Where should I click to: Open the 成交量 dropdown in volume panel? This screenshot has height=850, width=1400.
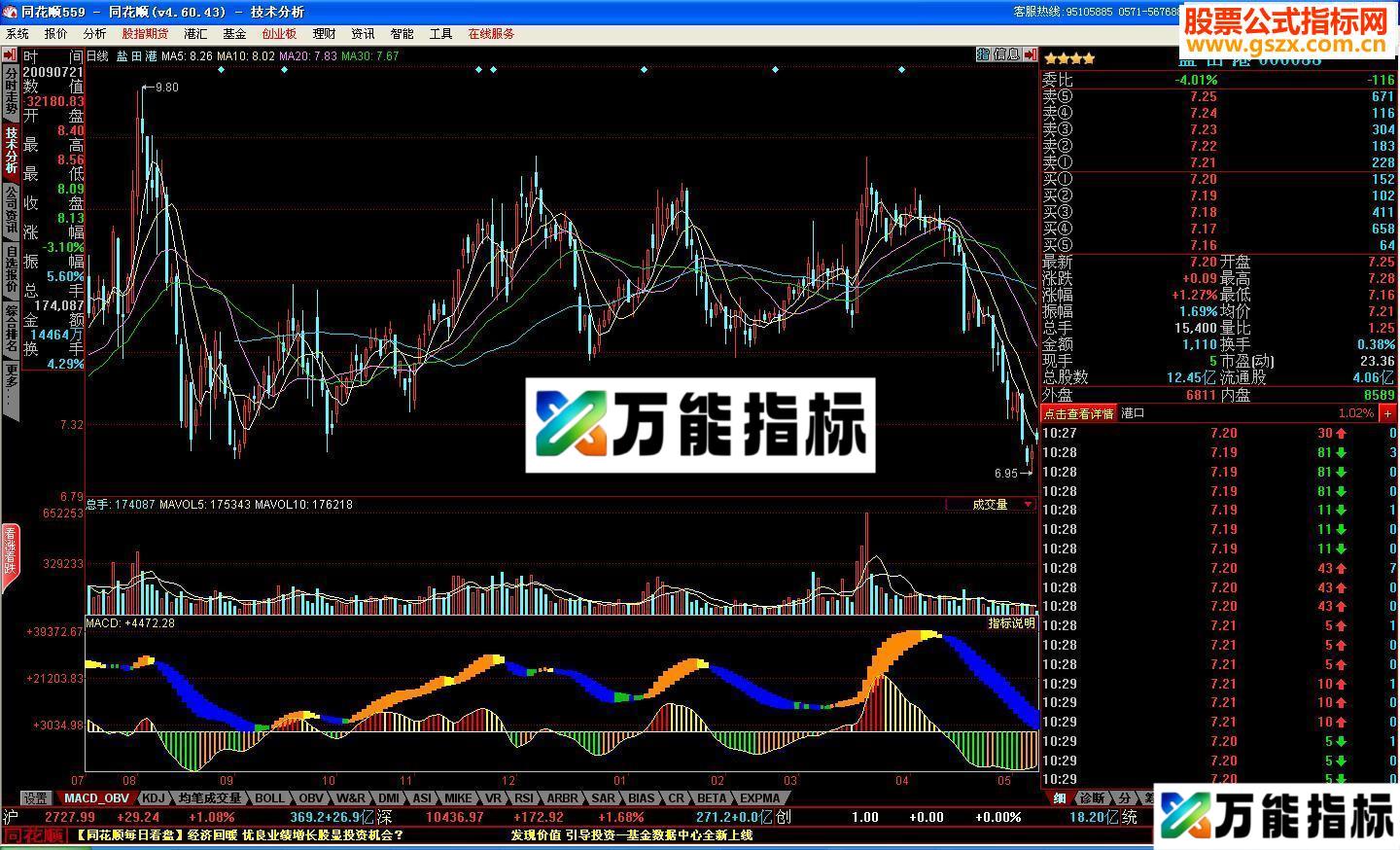coord(1028,505)
